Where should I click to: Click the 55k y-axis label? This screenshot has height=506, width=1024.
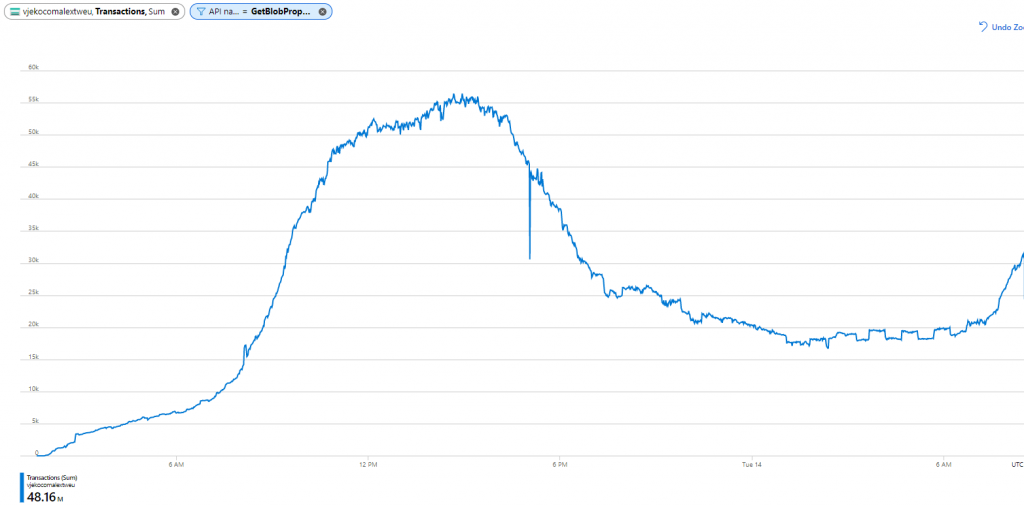point(32,100)
